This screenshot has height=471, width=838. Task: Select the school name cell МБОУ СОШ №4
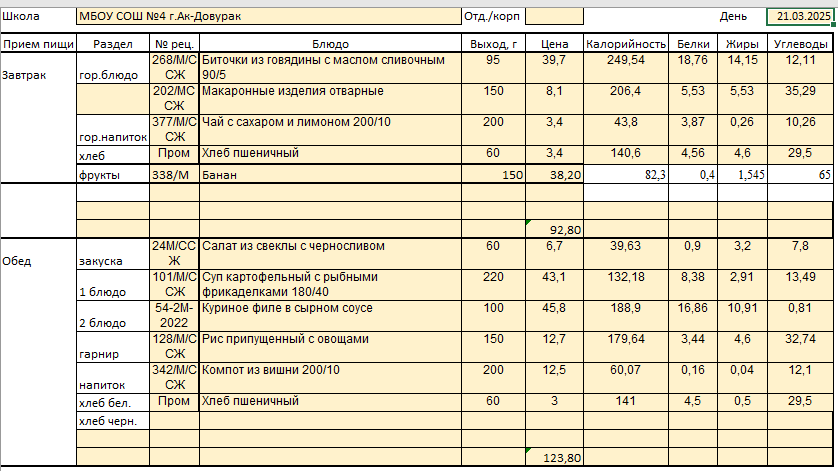[x=267, y=17]
